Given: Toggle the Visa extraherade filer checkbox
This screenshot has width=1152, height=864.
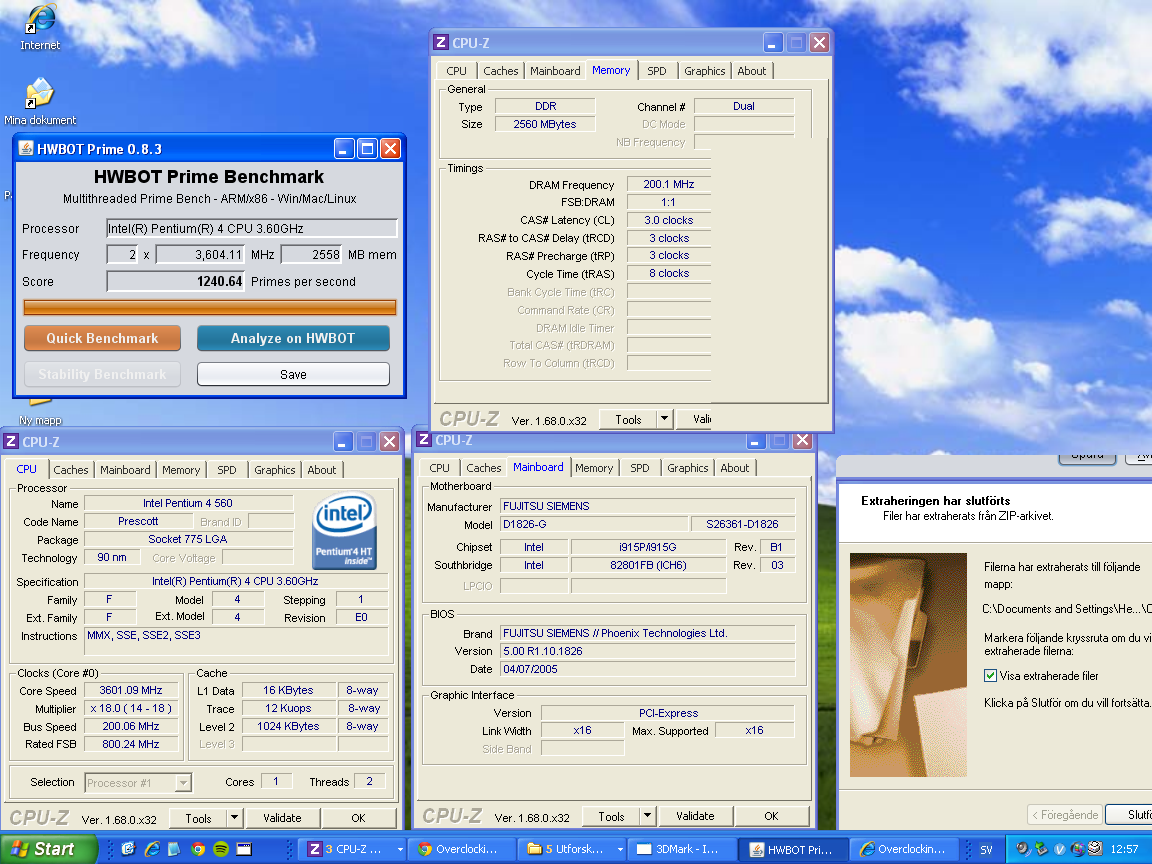Looking at the screenshot, I should pyautogui.click(x=990, y=675).
